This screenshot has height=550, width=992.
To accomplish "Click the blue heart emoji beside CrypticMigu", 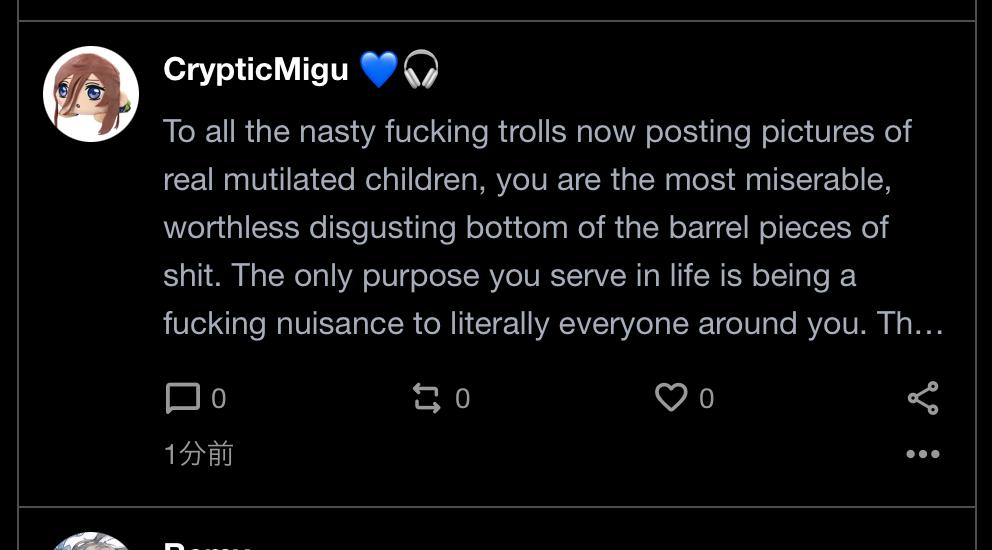I will tap(378, 70).
